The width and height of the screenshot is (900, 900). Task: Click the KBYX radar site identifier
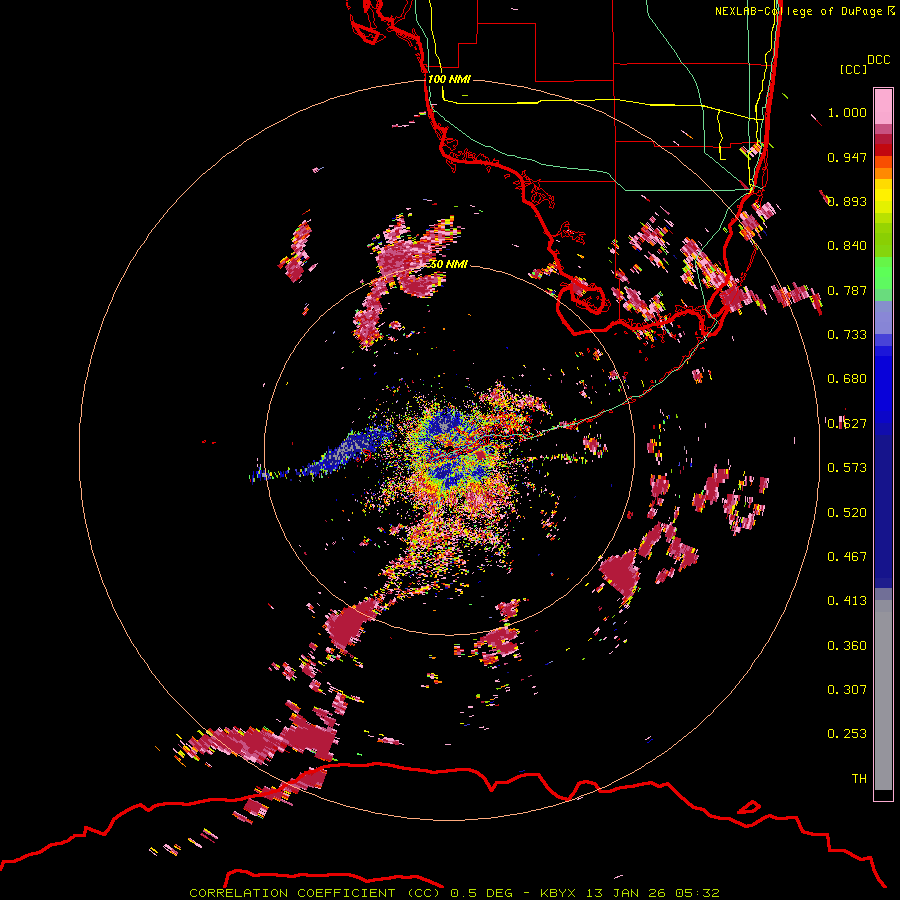560,893
